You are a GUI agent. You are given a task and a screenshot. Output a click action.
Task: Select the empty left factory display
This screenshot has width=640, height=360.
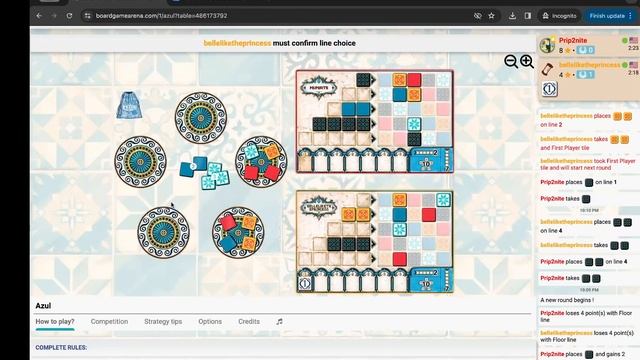tap(140, 162)
